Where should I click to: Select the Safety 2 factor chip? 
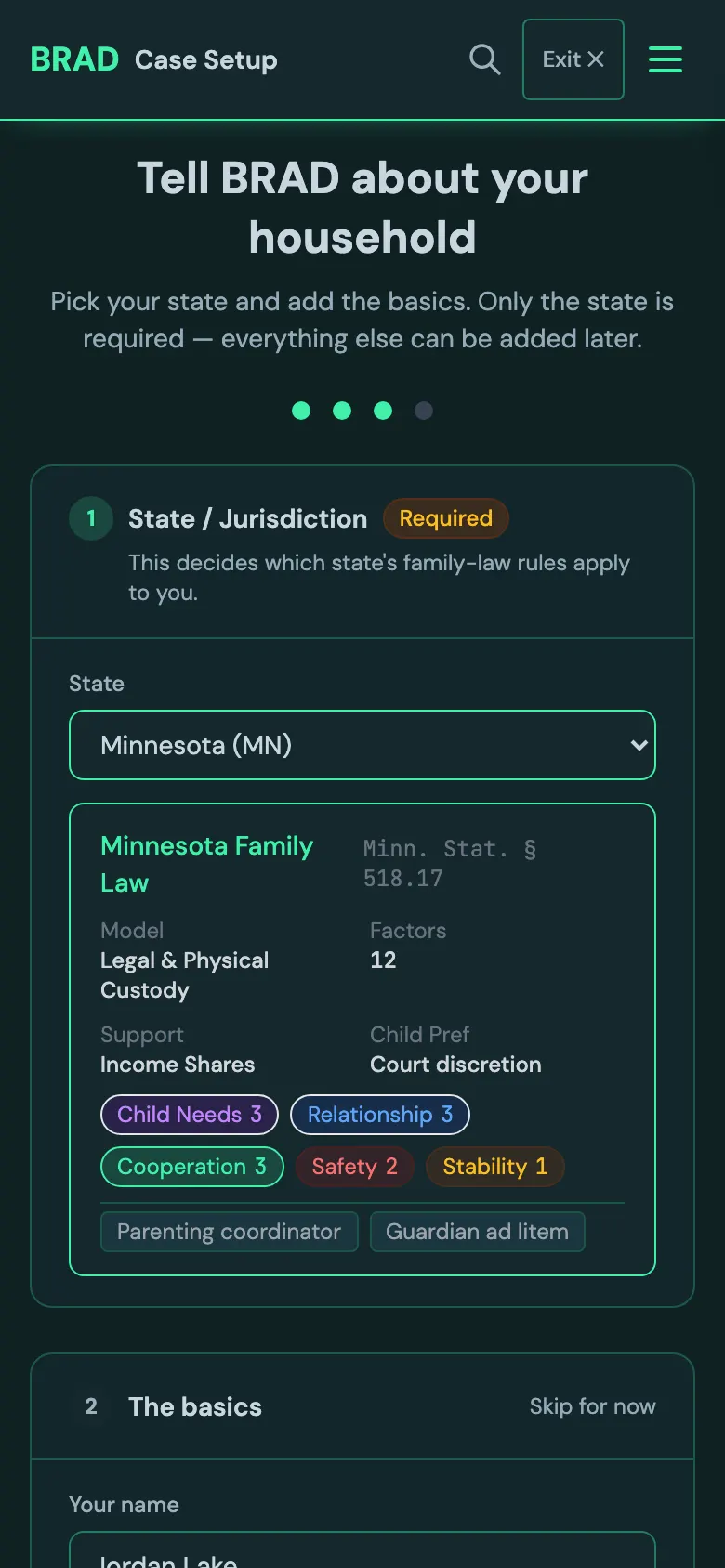click(x=355, y=1167)
